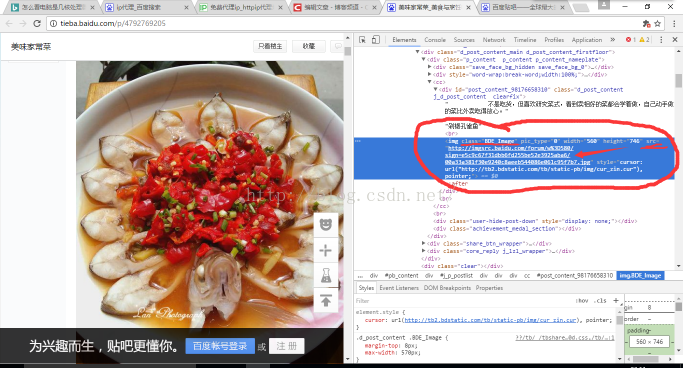The width and height of the screenshot is (683, 368).
Task: Expand the core_reply j_lzl_wrapper div node
Action: (423, 251)
